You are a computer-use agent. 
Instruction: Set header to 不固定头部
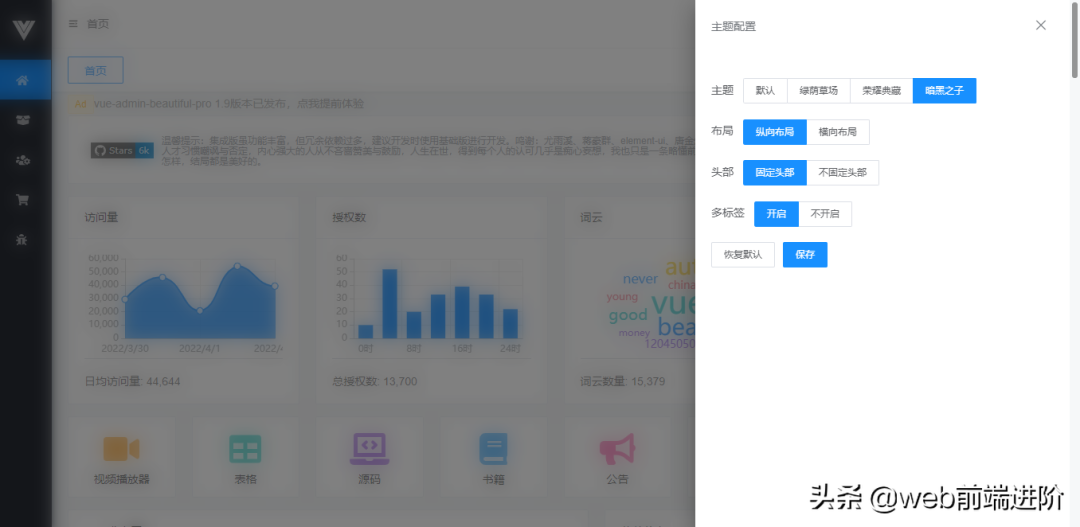coord(842,172)
